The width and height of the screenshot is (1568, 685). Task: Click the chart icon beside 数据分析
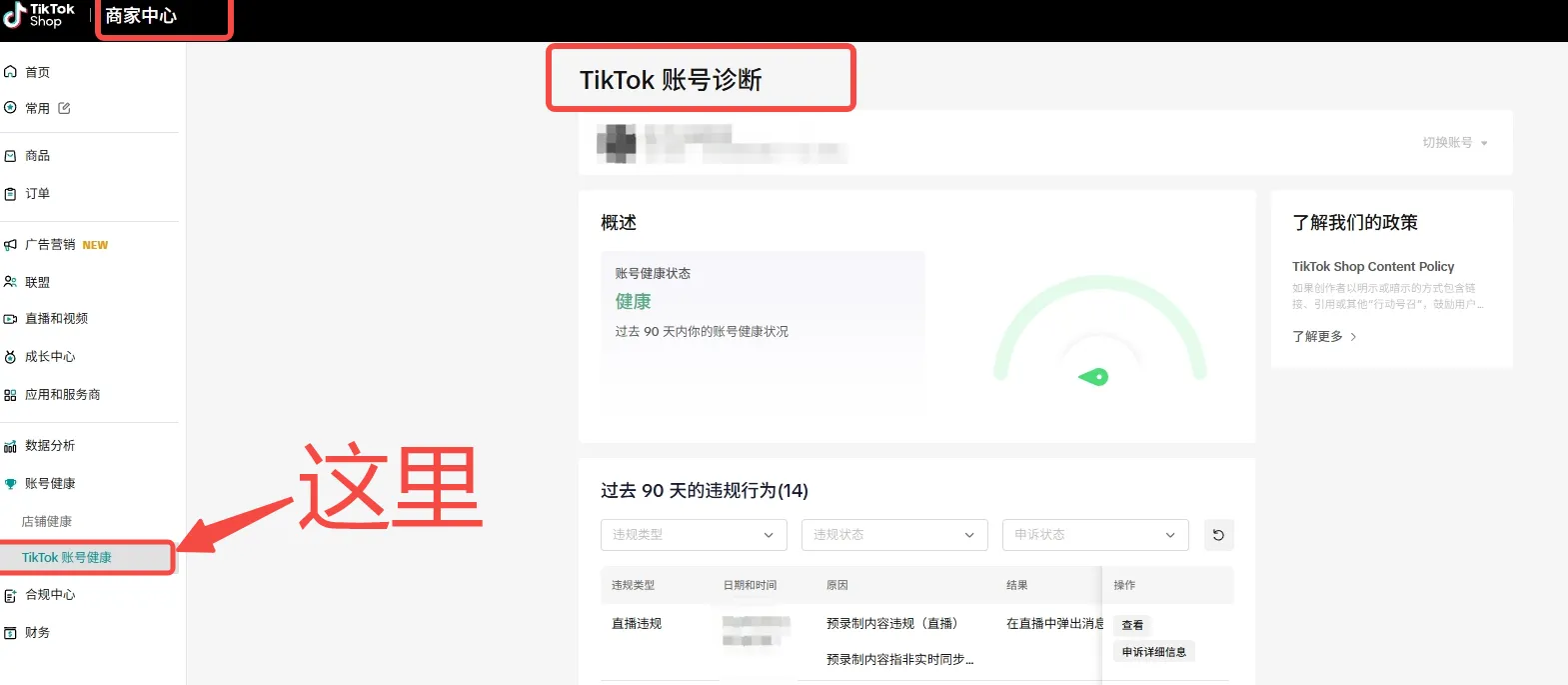11,446
